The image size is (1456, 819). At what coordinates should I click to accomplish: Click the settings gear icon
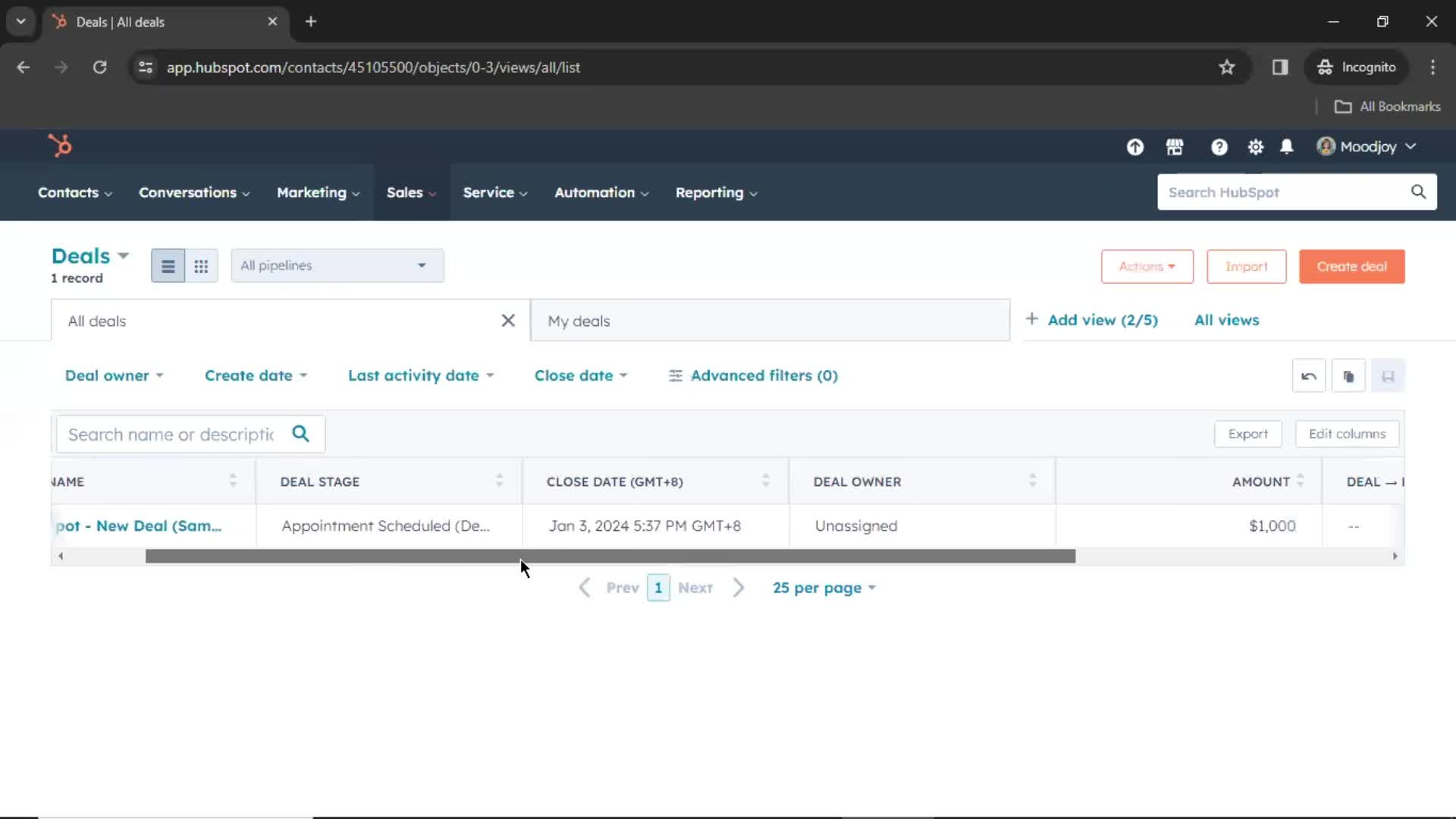coord(1256,147)
